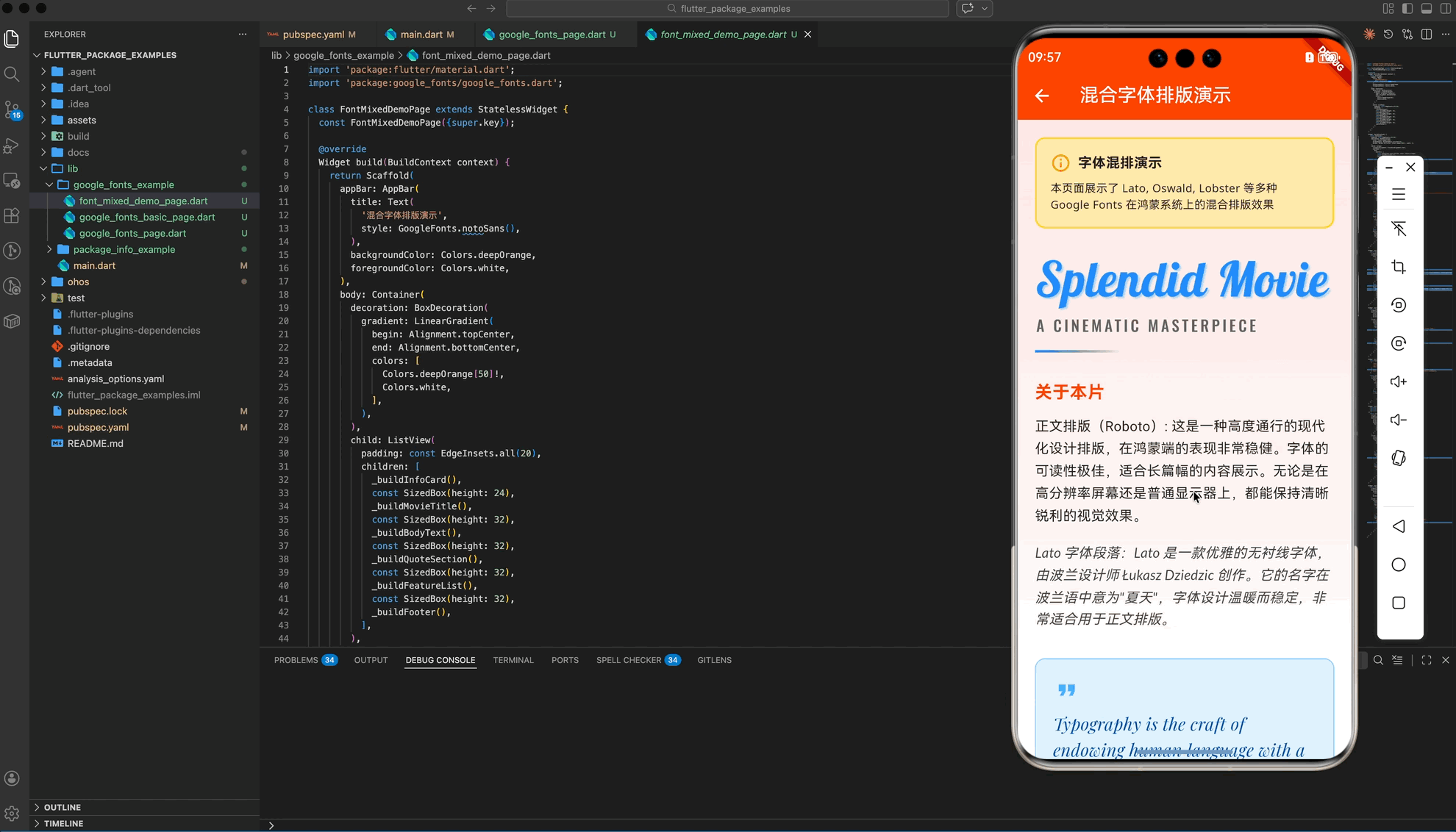The height and width of the screenshot is (832, 1456).
Task: Open SPELL CHECKER results panel
Action: click(x=637, y=660)
